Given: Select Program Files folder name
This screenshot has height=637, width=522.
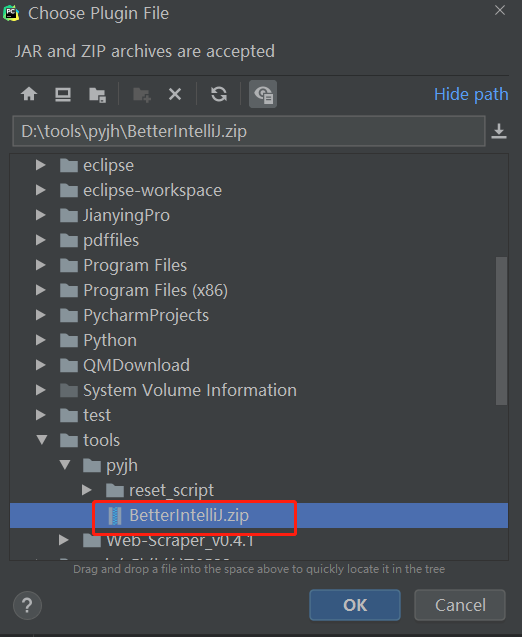Looking at the screenshot, I should (x=135, y=265).
